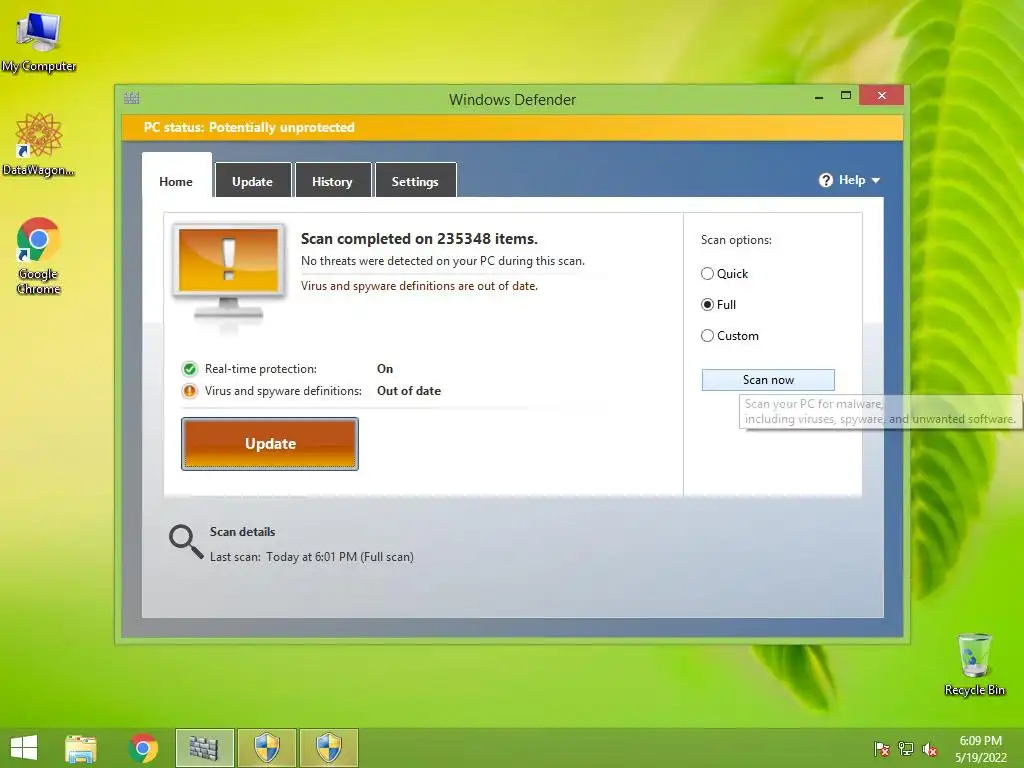1024x768 pixels.
Task: Open the Recycle Bin on the desktop
Action: pos(974,664)
